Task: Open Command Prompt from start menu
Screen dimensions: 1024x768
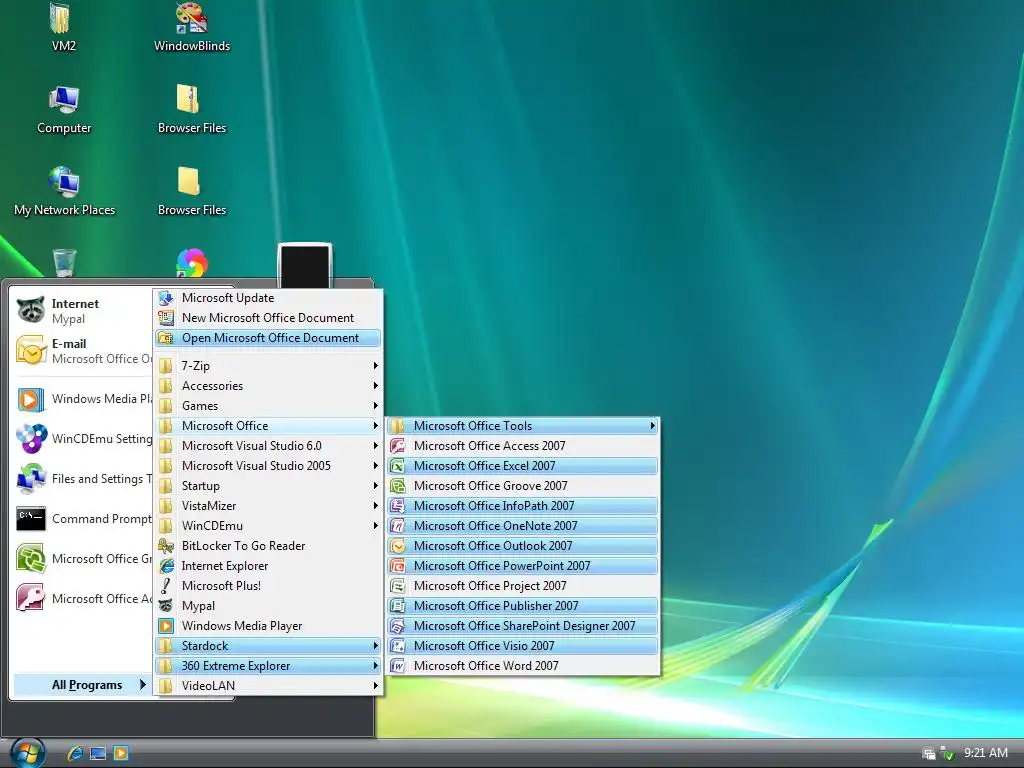Action: [x=83, y=519]
